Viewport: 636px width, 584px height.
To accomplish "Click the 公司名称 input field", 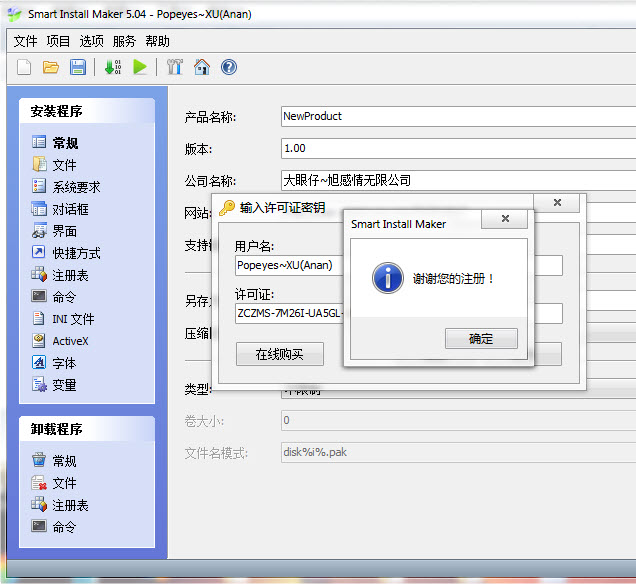I will point(458,180).
